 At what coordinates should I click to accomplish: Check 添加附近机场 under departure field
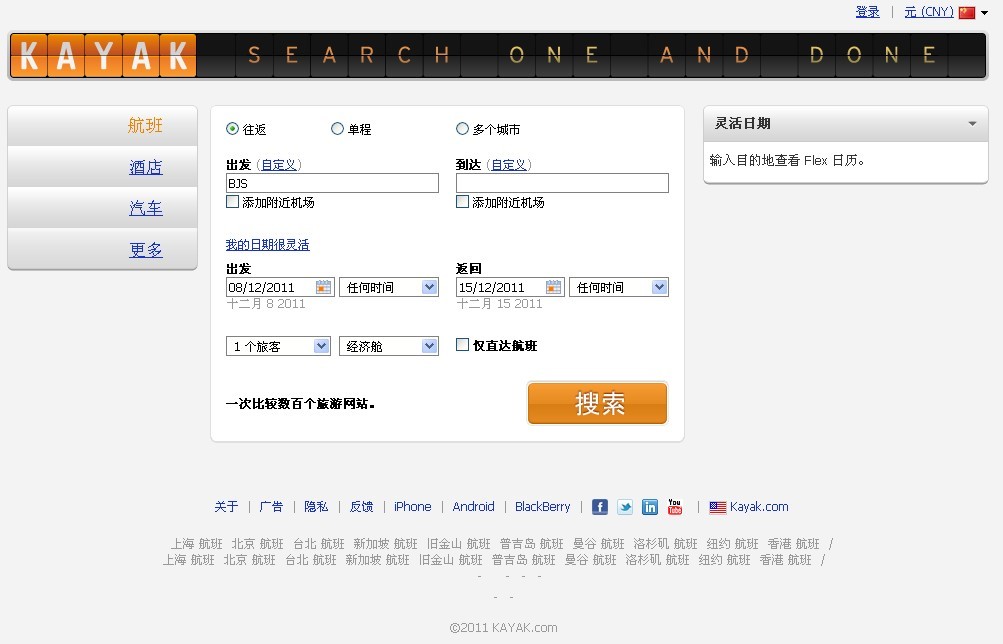pos(233,202)
